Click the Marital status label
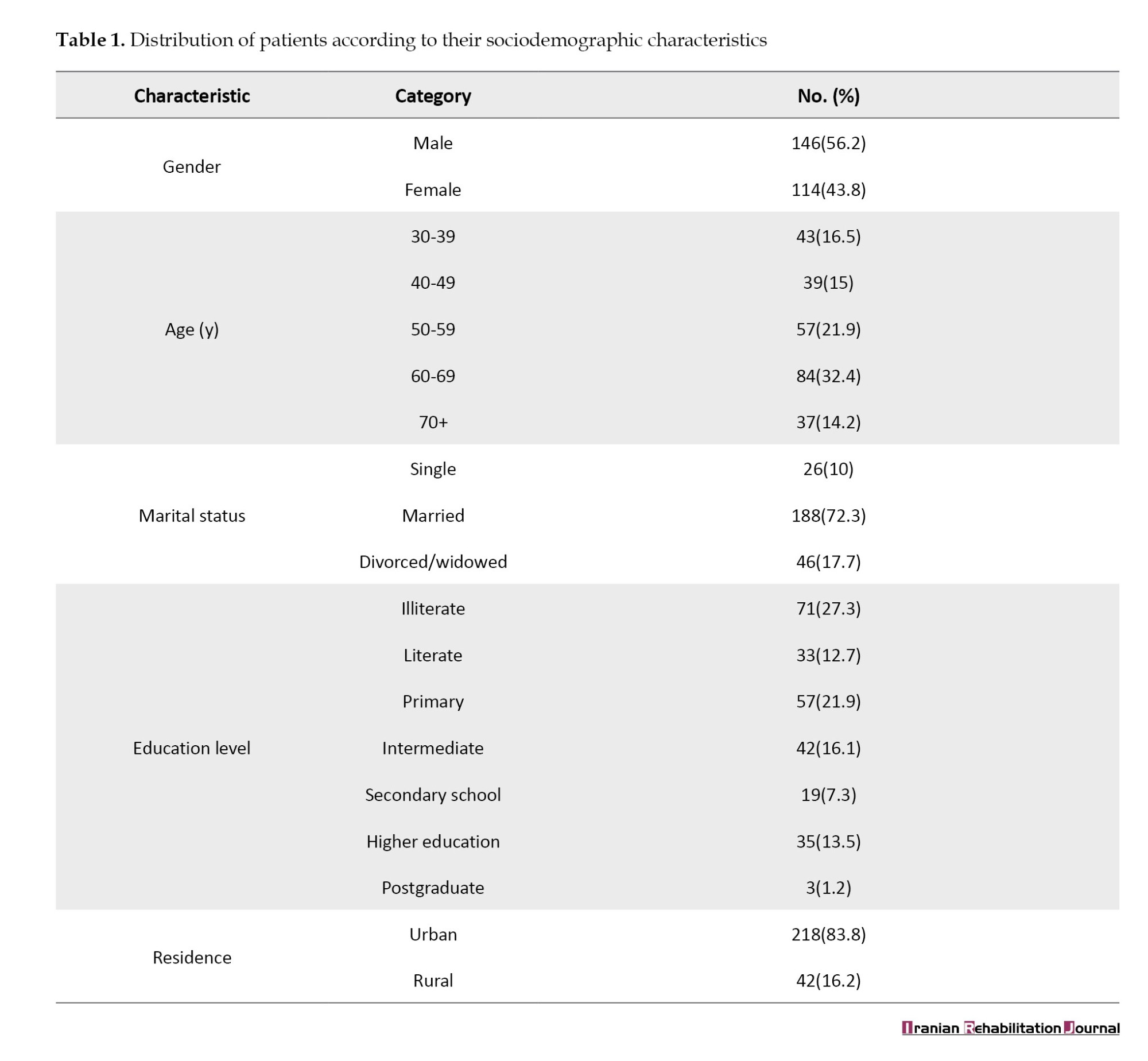 tap(192, 516)
